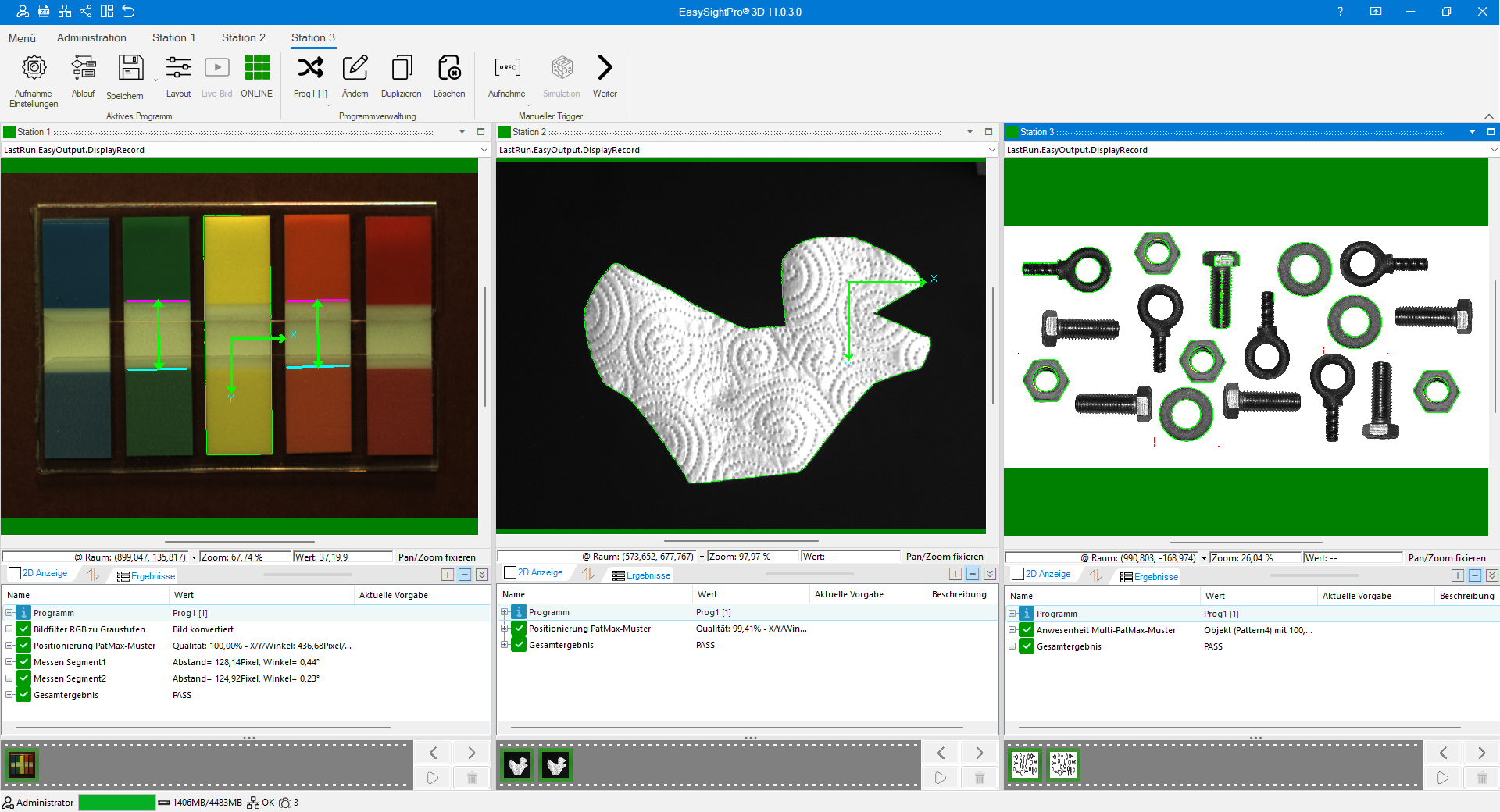Viewport: 1500px width, 812px height.
Task: Expand Messen Segment1 tree row
Action: 9,662
